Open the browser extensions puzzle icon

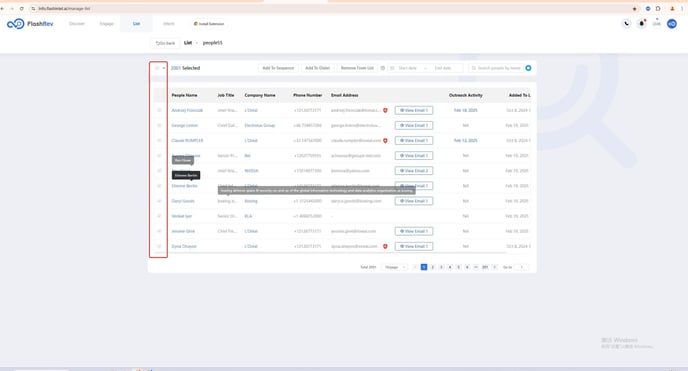coord(658,8)
